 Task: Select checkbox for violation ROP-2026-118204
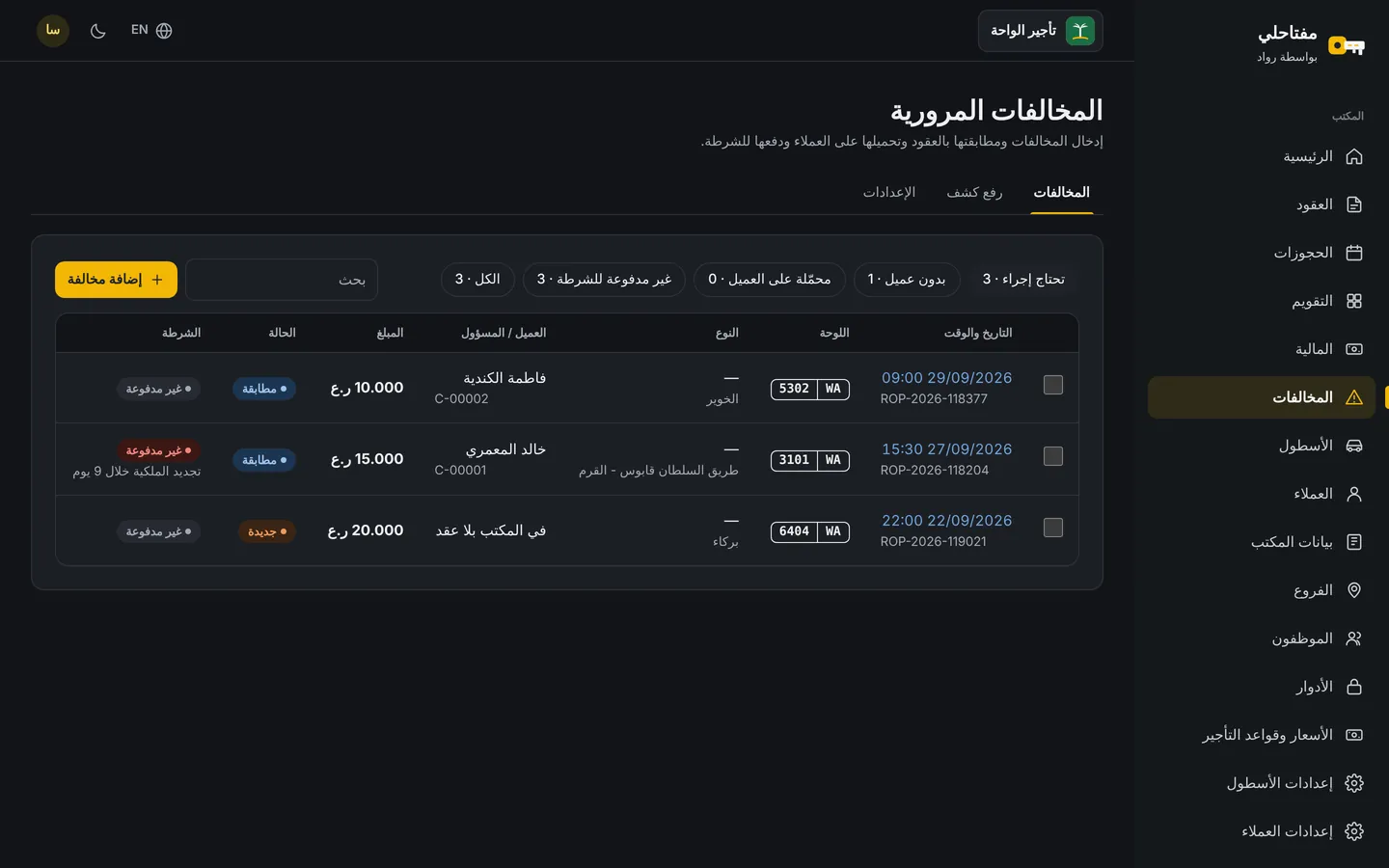click(x=1053, y=456)
